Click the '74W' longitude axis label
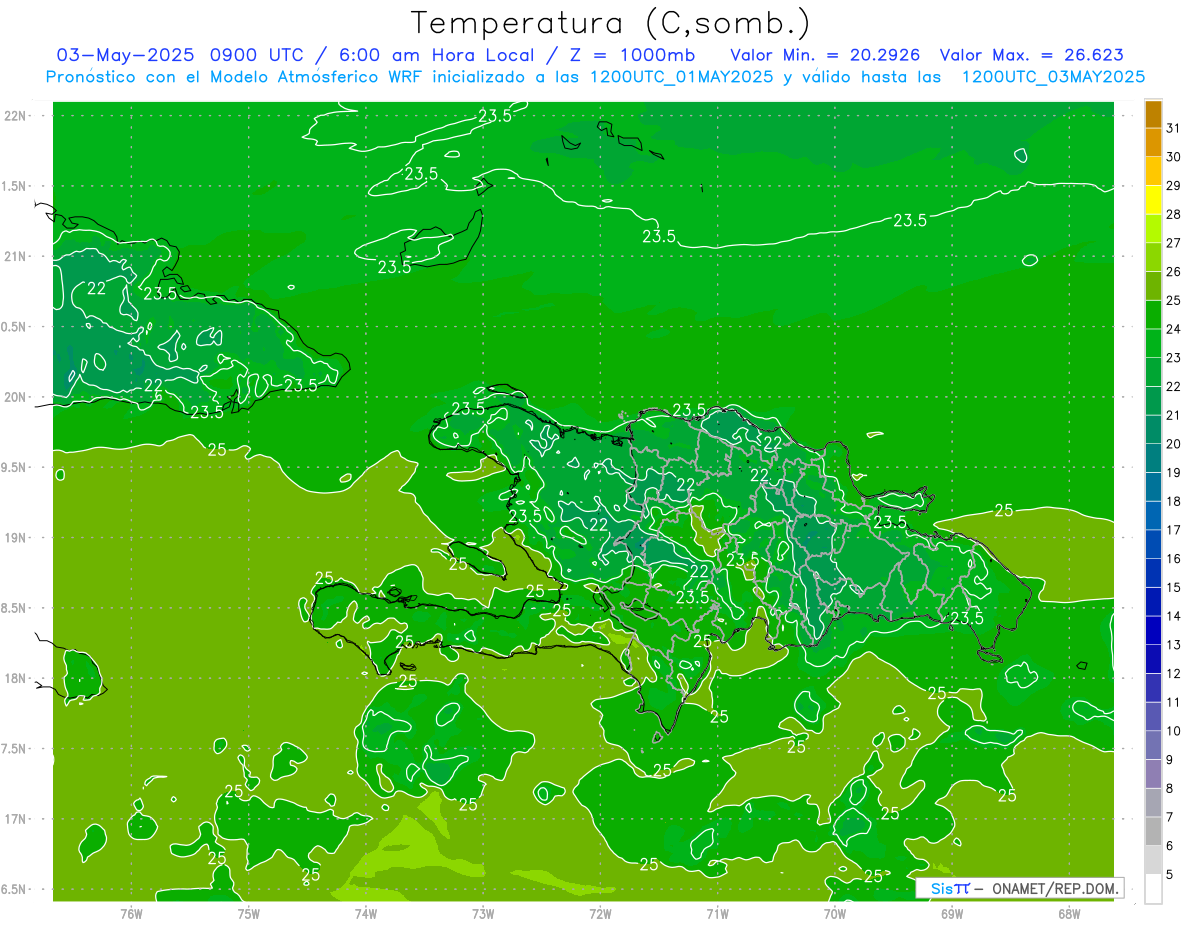This screenshot has width=1200, height=927. tap(366, 914)
